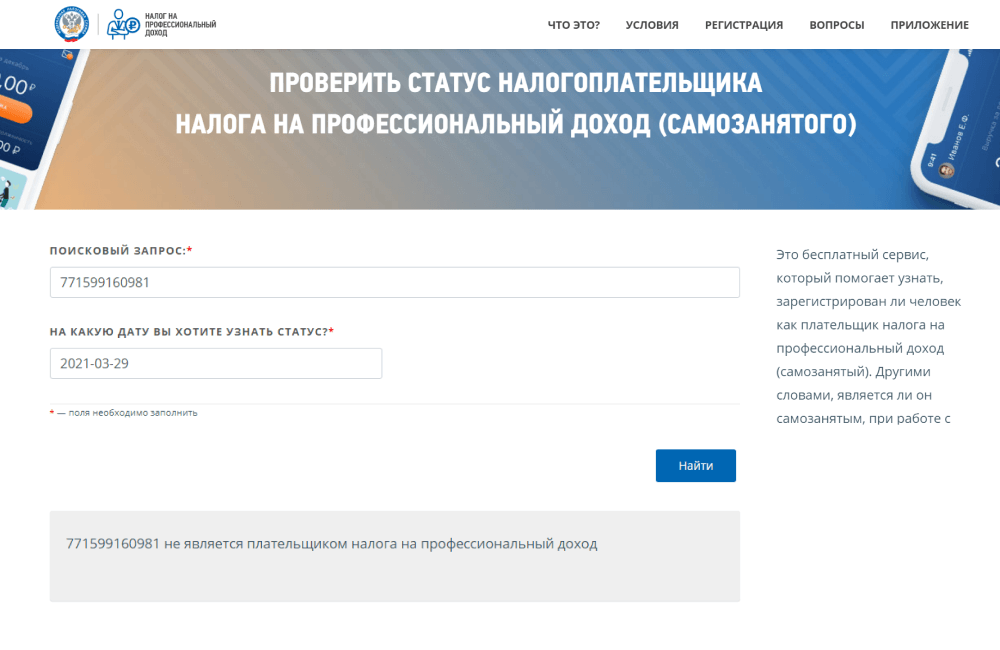The image size is (1000, 650).
Task: Select the INN number 771599160981 in the field
Action: (110, 282)
